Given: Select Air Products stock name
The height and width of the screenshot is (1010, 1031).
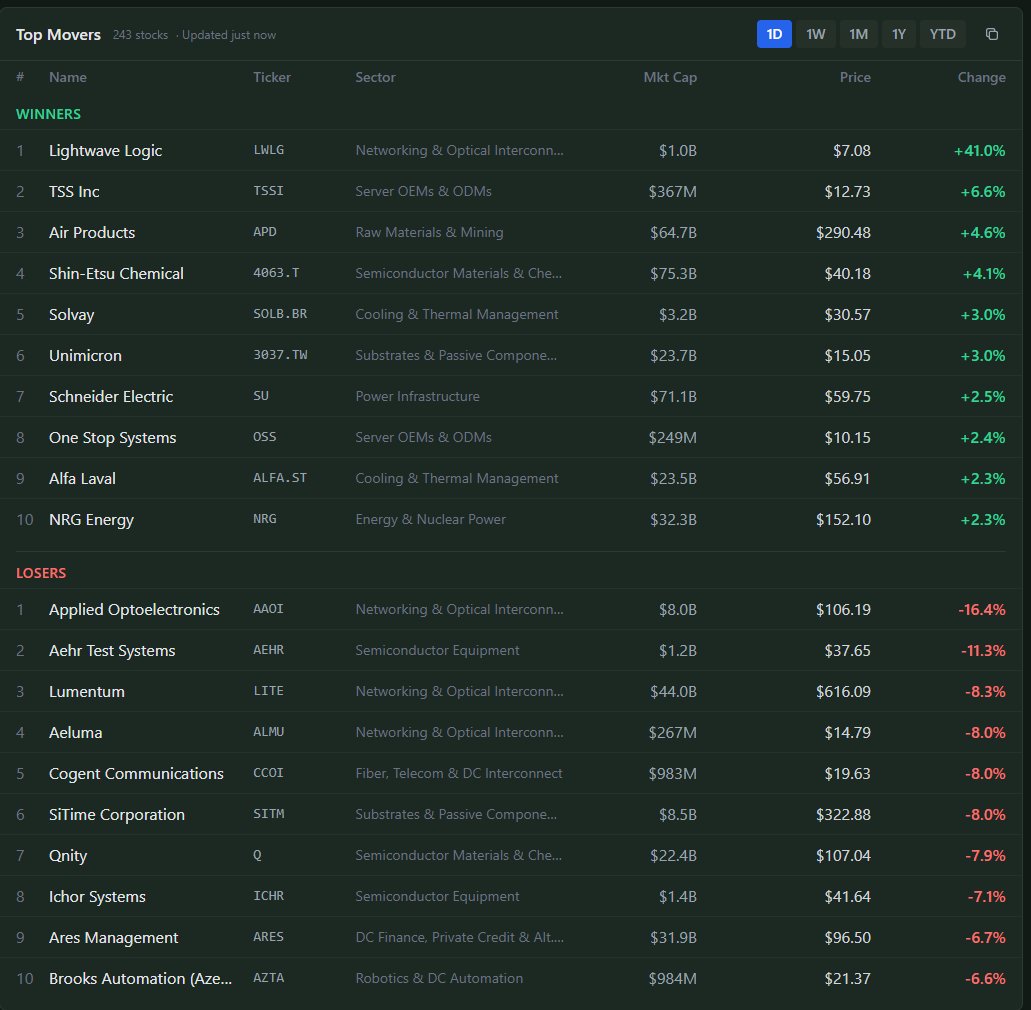Looking at the screenshot, I should [92, 232].
